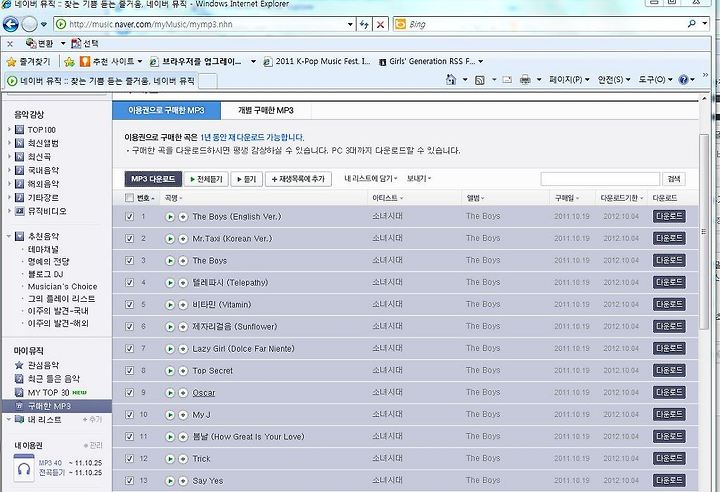Image resolution: width=720 pixels, height=492 pixels.
Task: Open 뮤직비디오 in the sidebar
Action: 47,211
